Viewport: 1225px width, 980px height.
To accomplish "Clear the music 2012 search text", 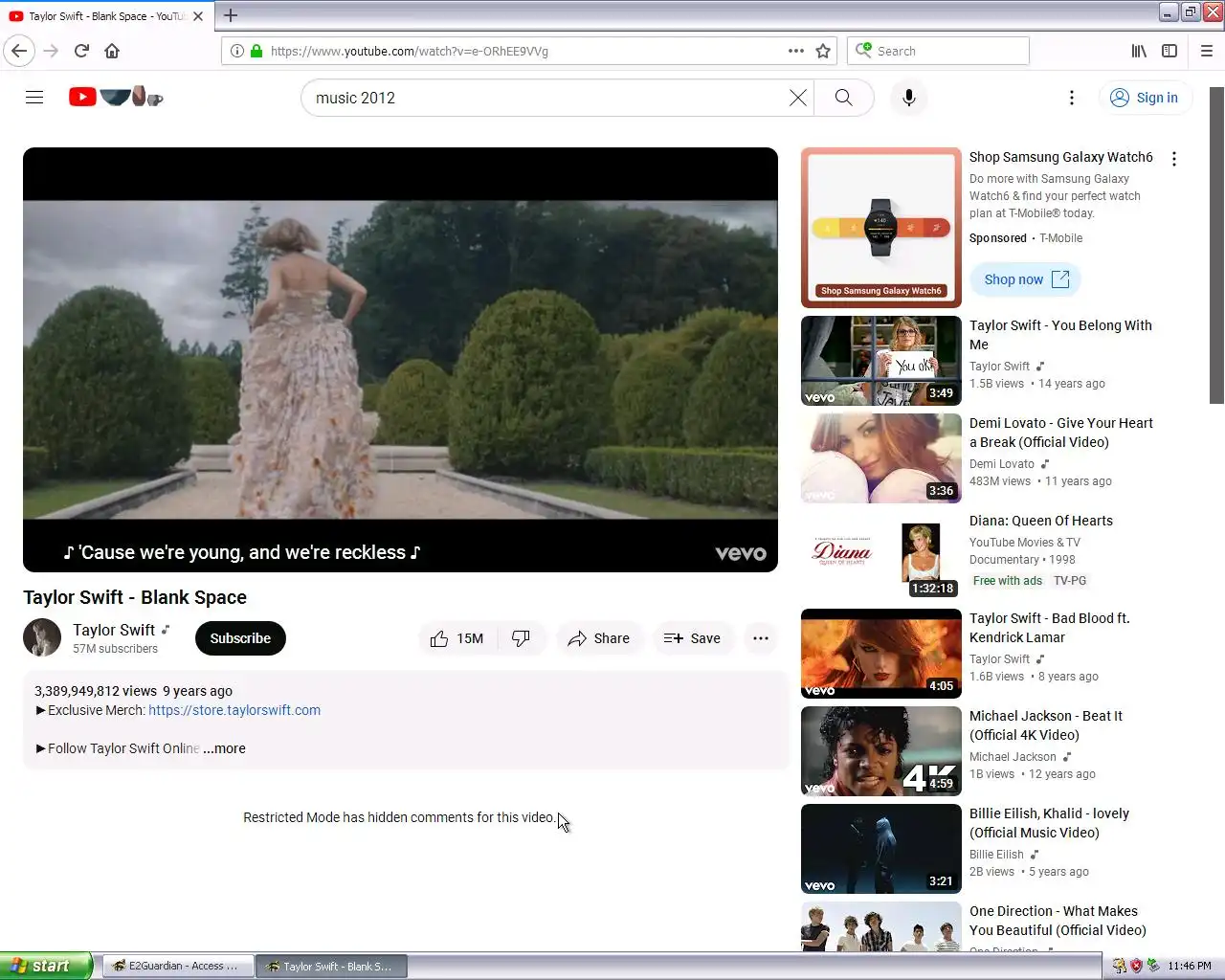I will click(797, 98).
